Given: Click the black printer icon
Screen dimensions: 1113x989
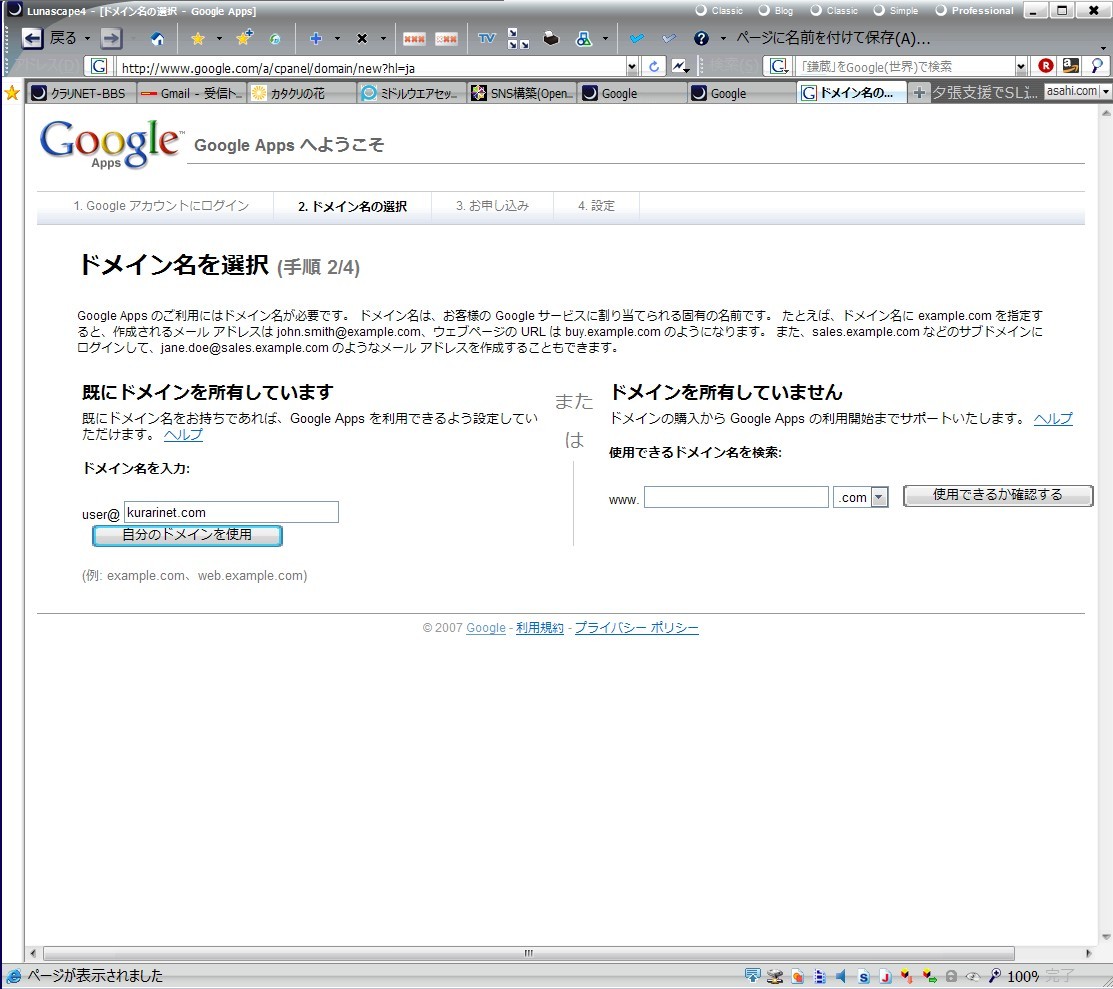Looking at the screenshot, I should (551, 38).
